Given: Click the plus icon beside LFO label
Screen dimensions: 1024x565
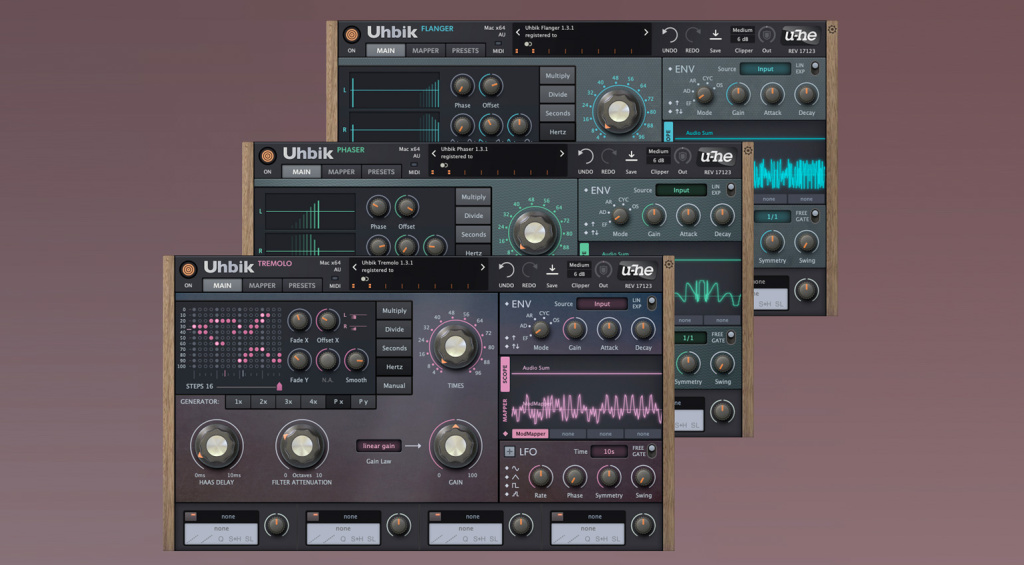Looking at the screenshot, I should (509, 452).
